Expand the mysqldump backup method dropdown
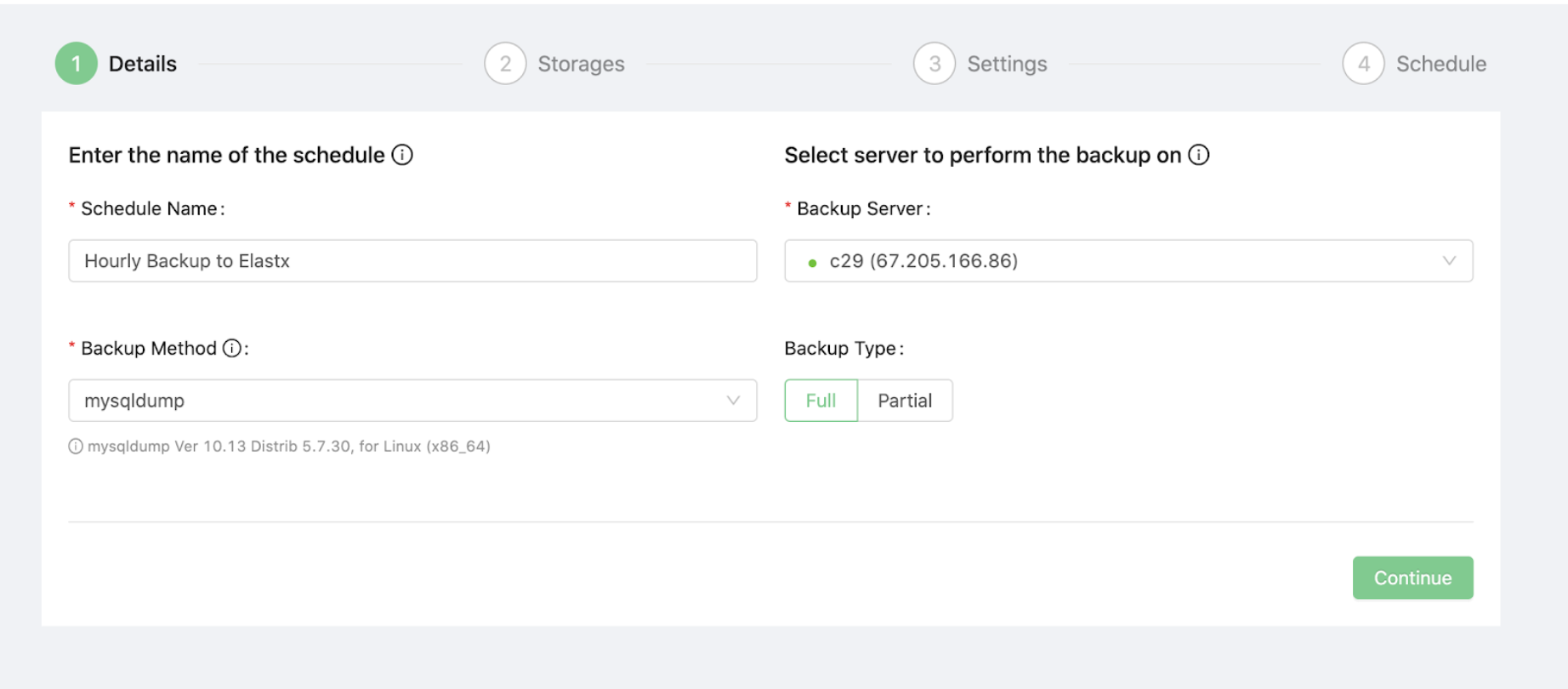This screenshot has height=689, width=1568. tap(412, 401)
